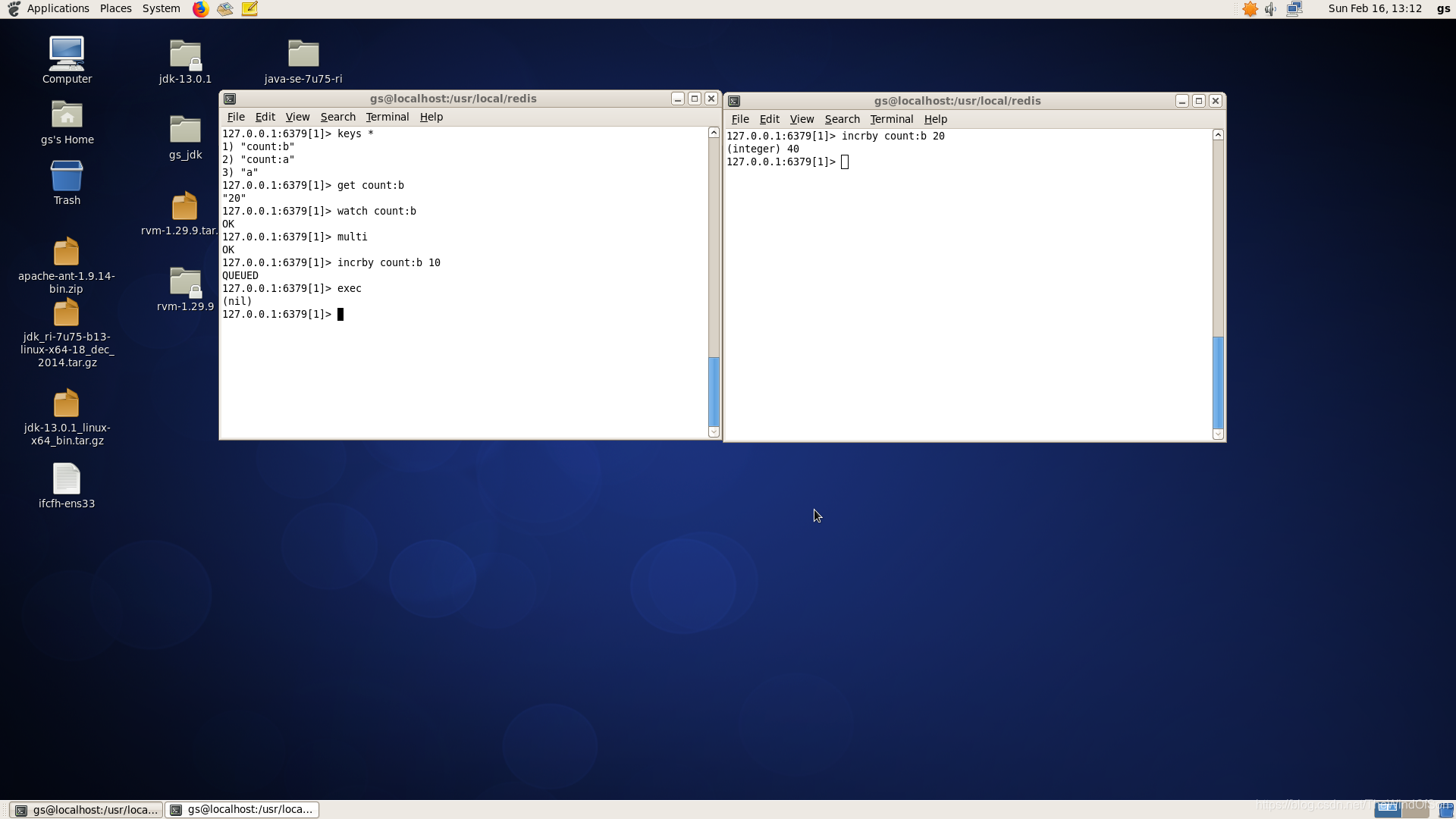
Task: Open Search menu in left terminal
Action: [338, 117]
